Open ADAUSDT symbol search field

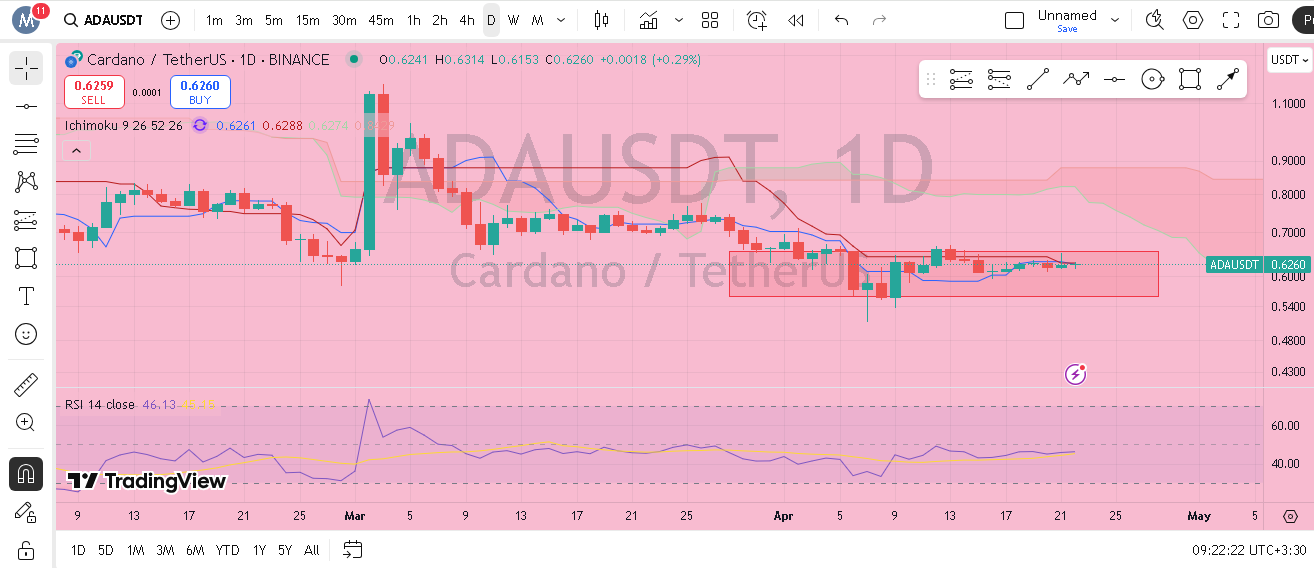coord(104,20)
